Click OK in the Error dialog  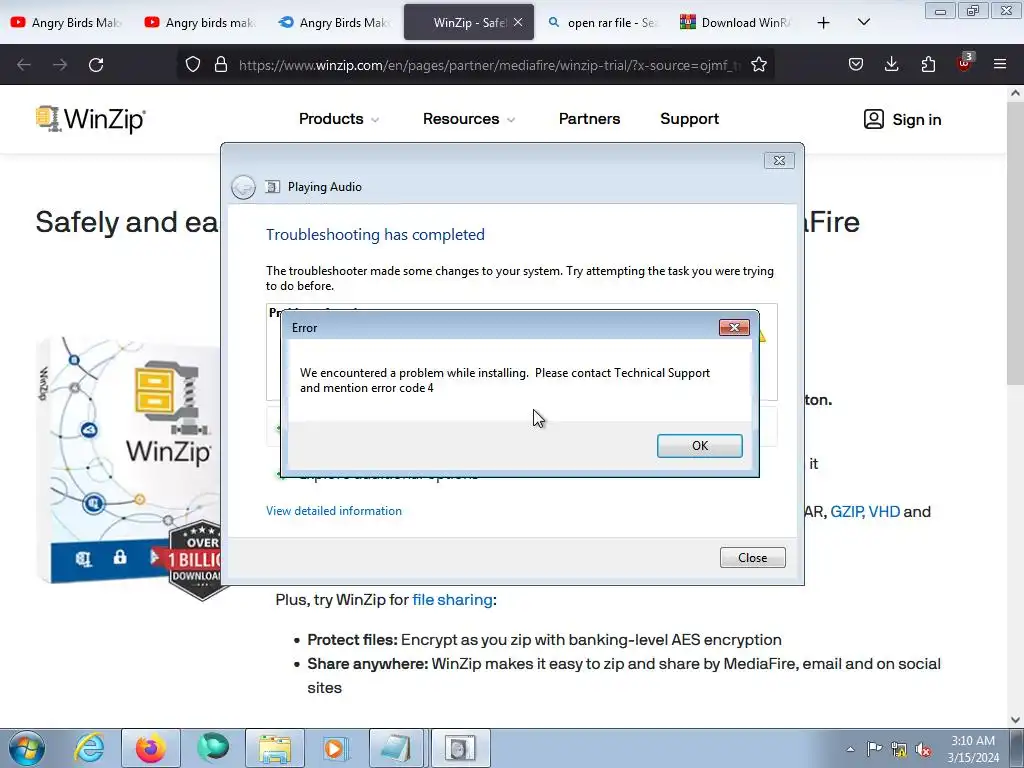699,445
